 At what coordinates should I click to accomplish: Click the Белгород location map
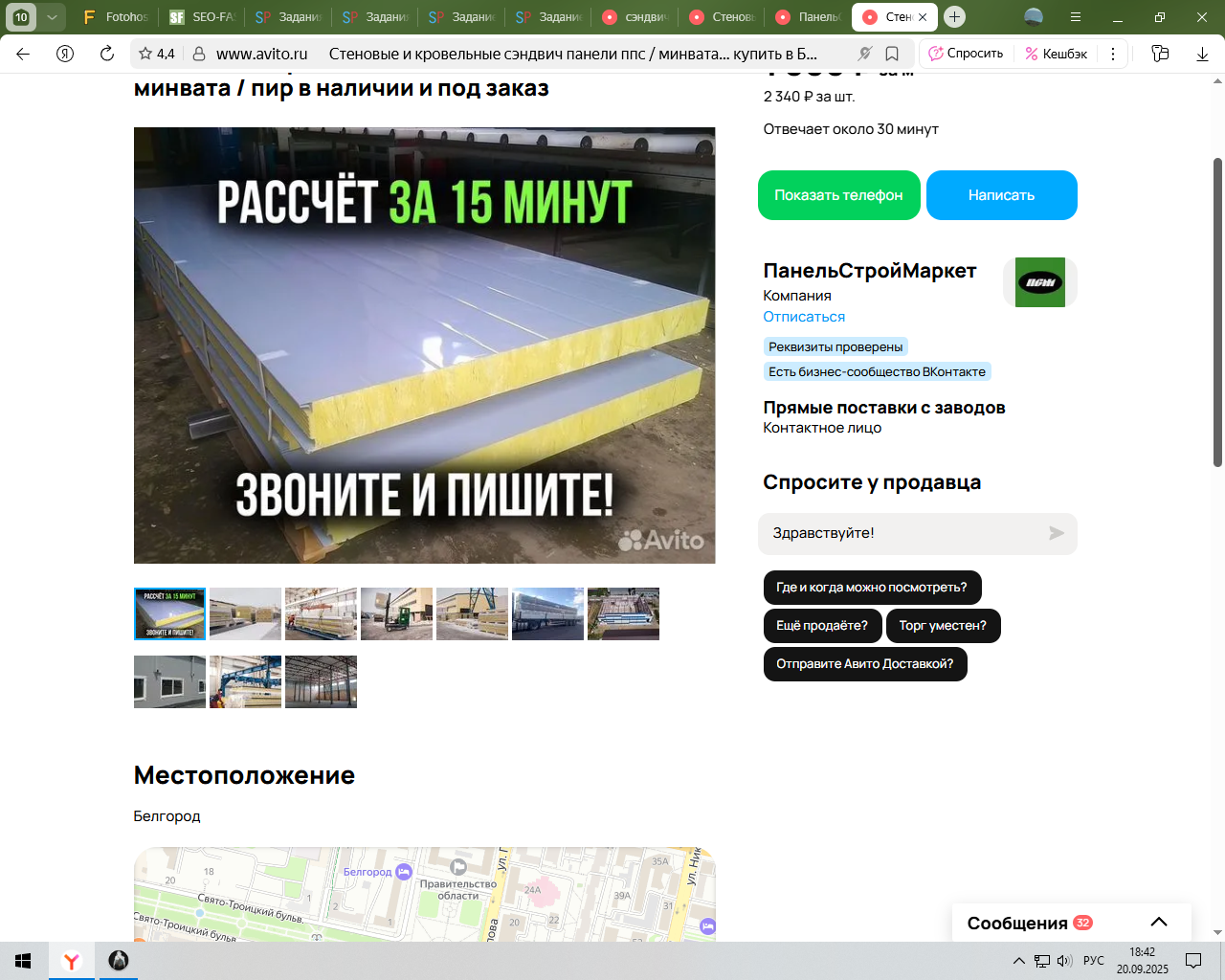424,894
